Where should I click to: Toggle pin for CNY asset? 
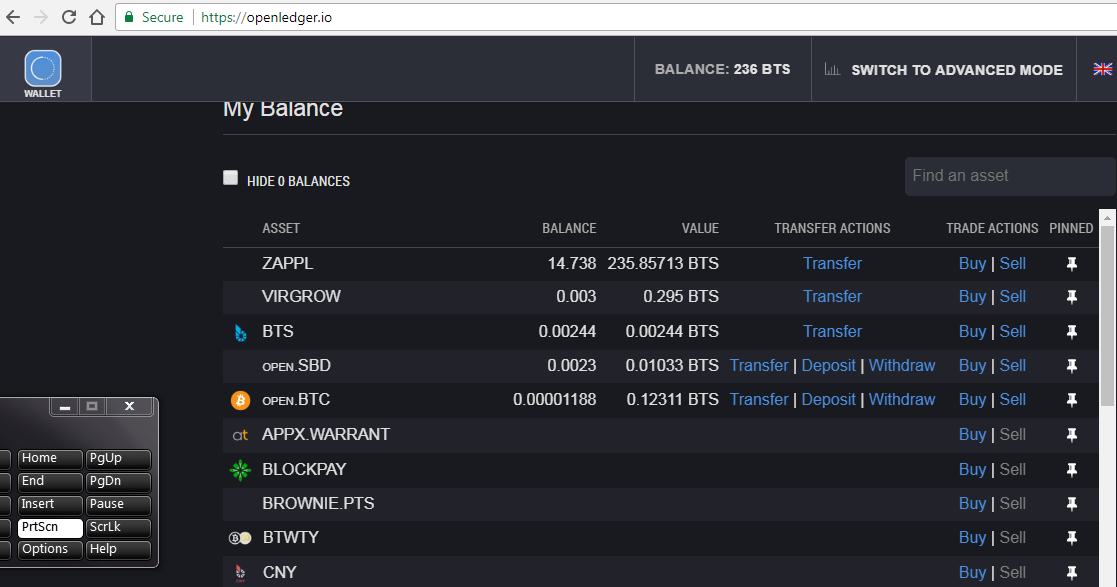[x=1071, y=572]
